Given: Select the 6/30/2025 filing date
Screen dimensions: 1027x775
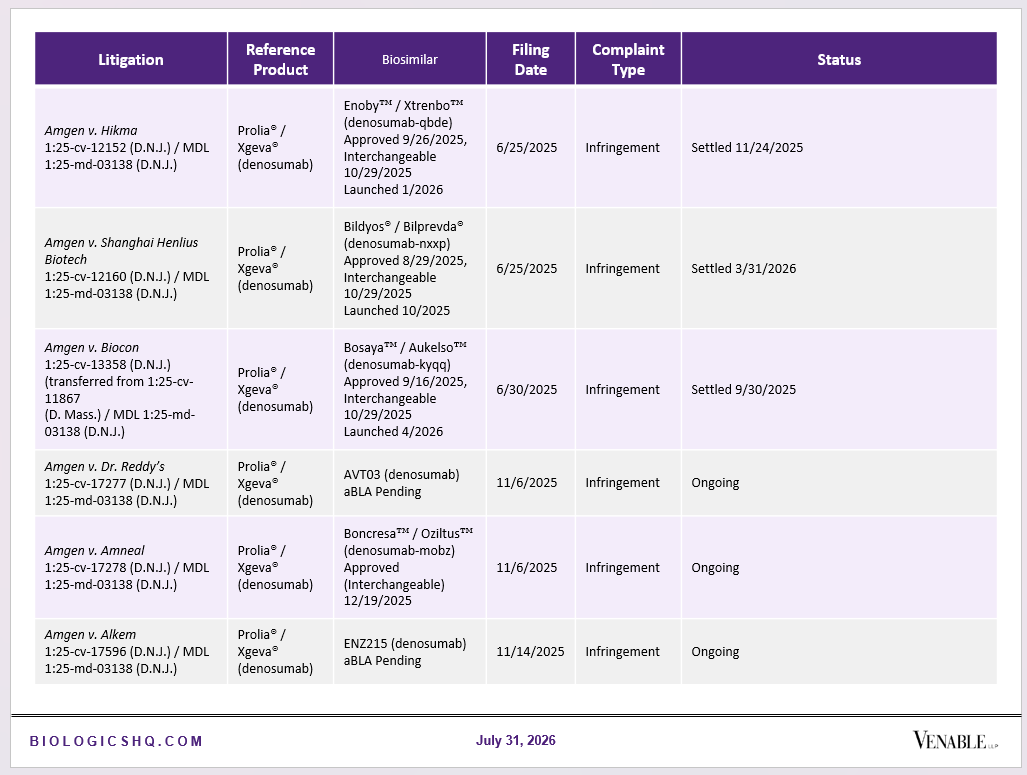Looking at the screenshot, I should click(x=527, y=389).
